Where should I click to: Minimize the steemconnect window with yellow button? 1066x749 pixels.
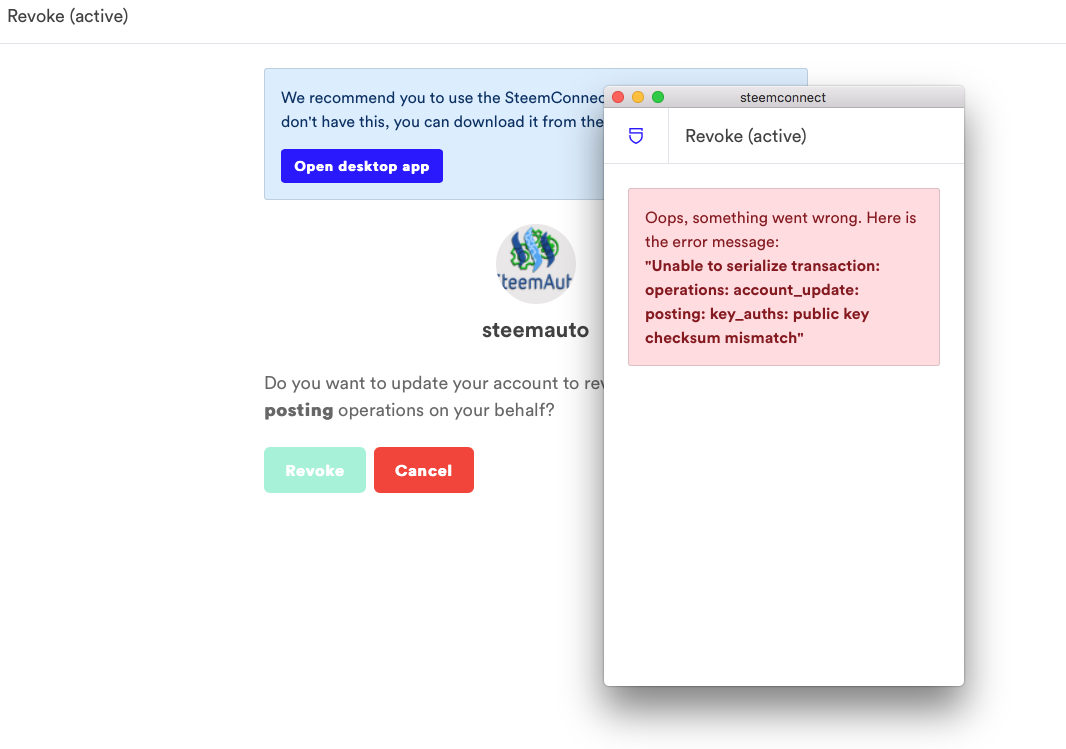click(x=638, y=97)
